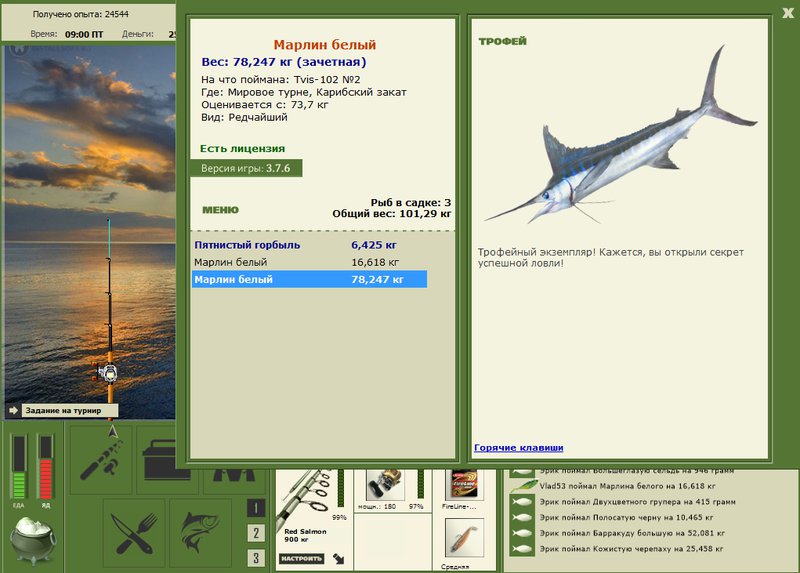Click the Red Salmon rod image

click(x=305, y=497)
